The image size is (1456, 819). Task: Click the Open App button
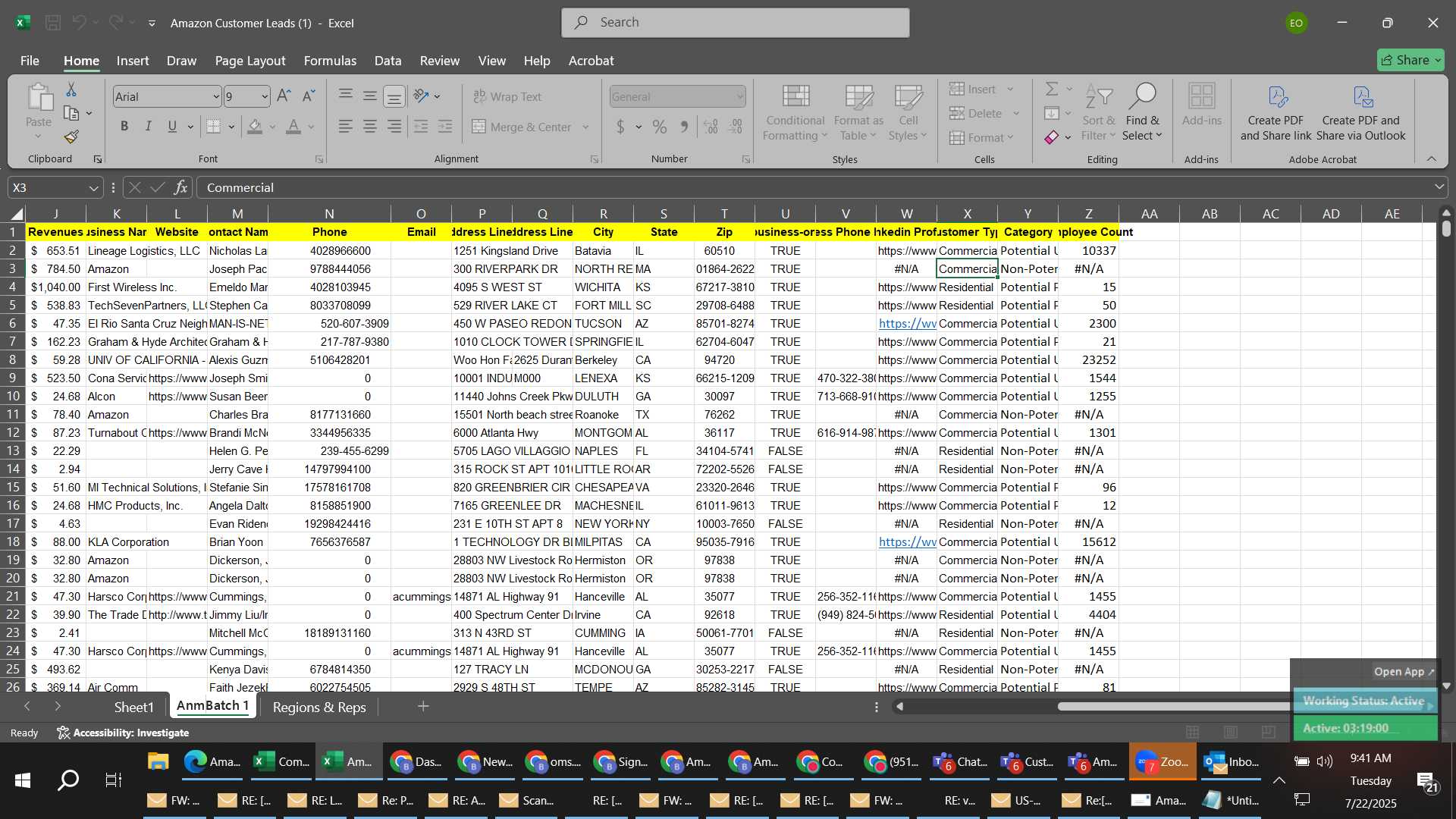[x=1404, y=672]
